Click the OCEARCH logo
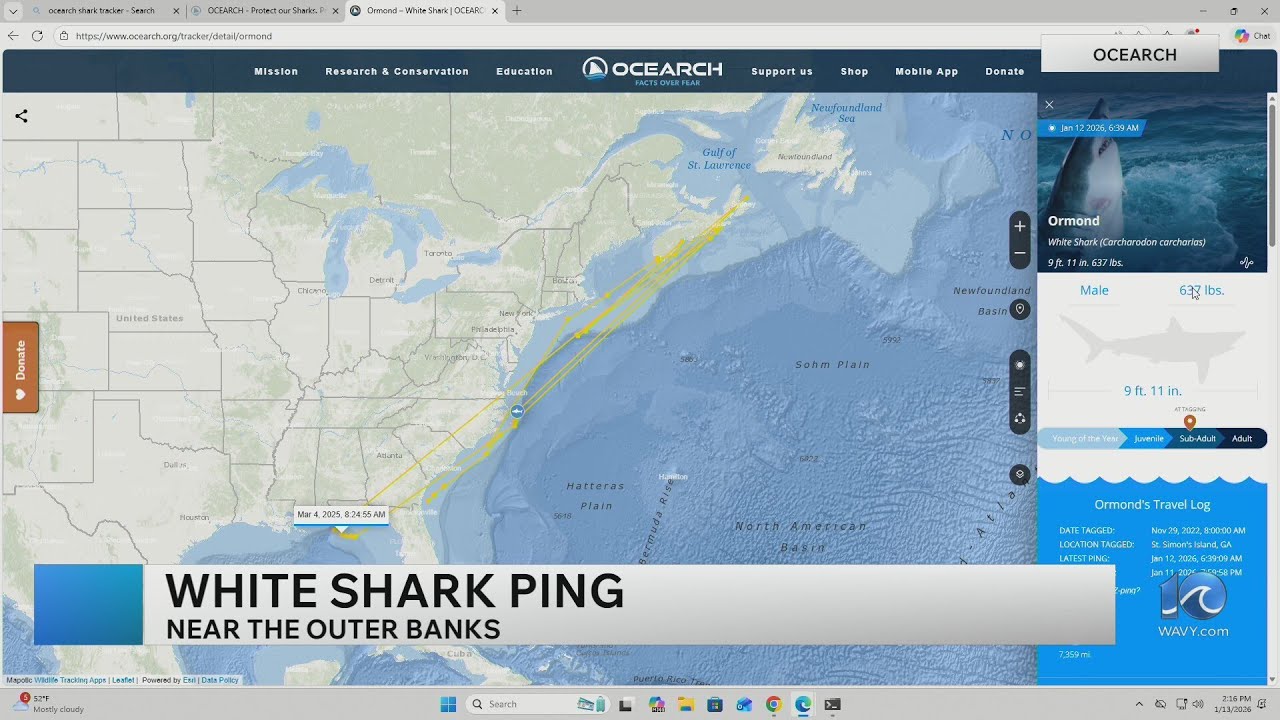This screenshot has width=1280, height=720. (652, 70)
